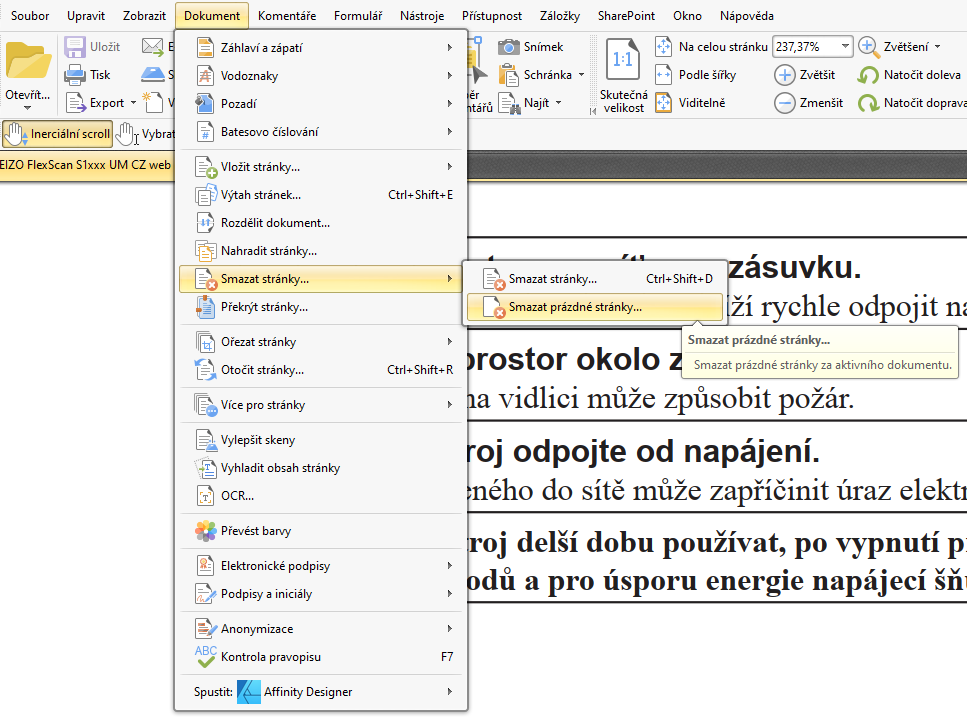
Task: Click Vylepšit skeny icon
Action: (205, 440)
